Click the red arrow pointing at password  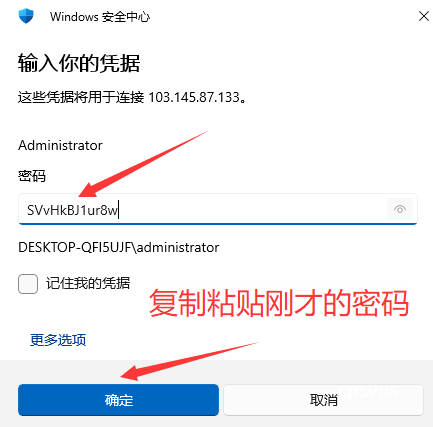(143, 163)
